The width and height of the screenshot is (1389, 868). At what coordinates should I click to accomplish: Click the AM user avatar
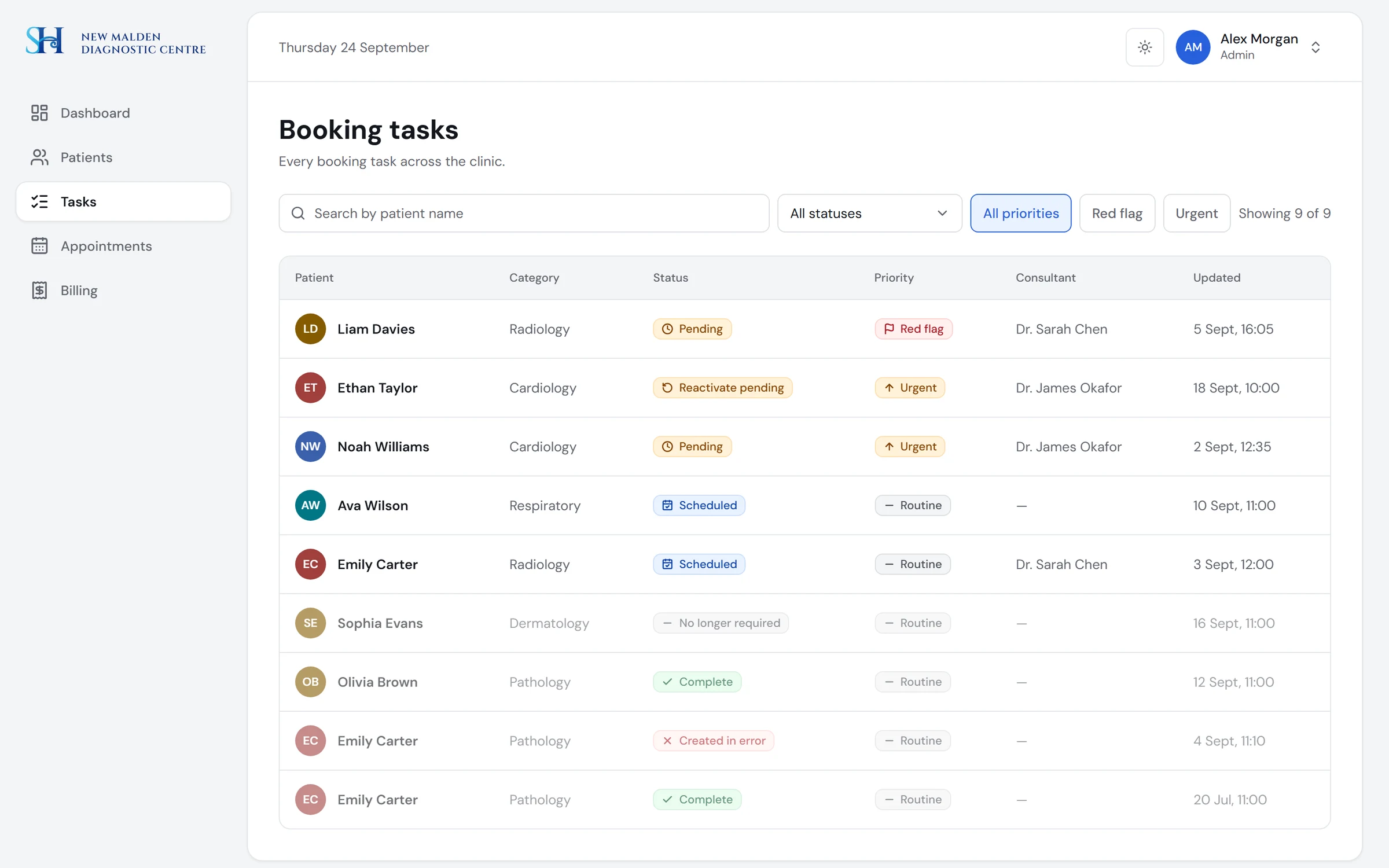(x=1193, y=47)
